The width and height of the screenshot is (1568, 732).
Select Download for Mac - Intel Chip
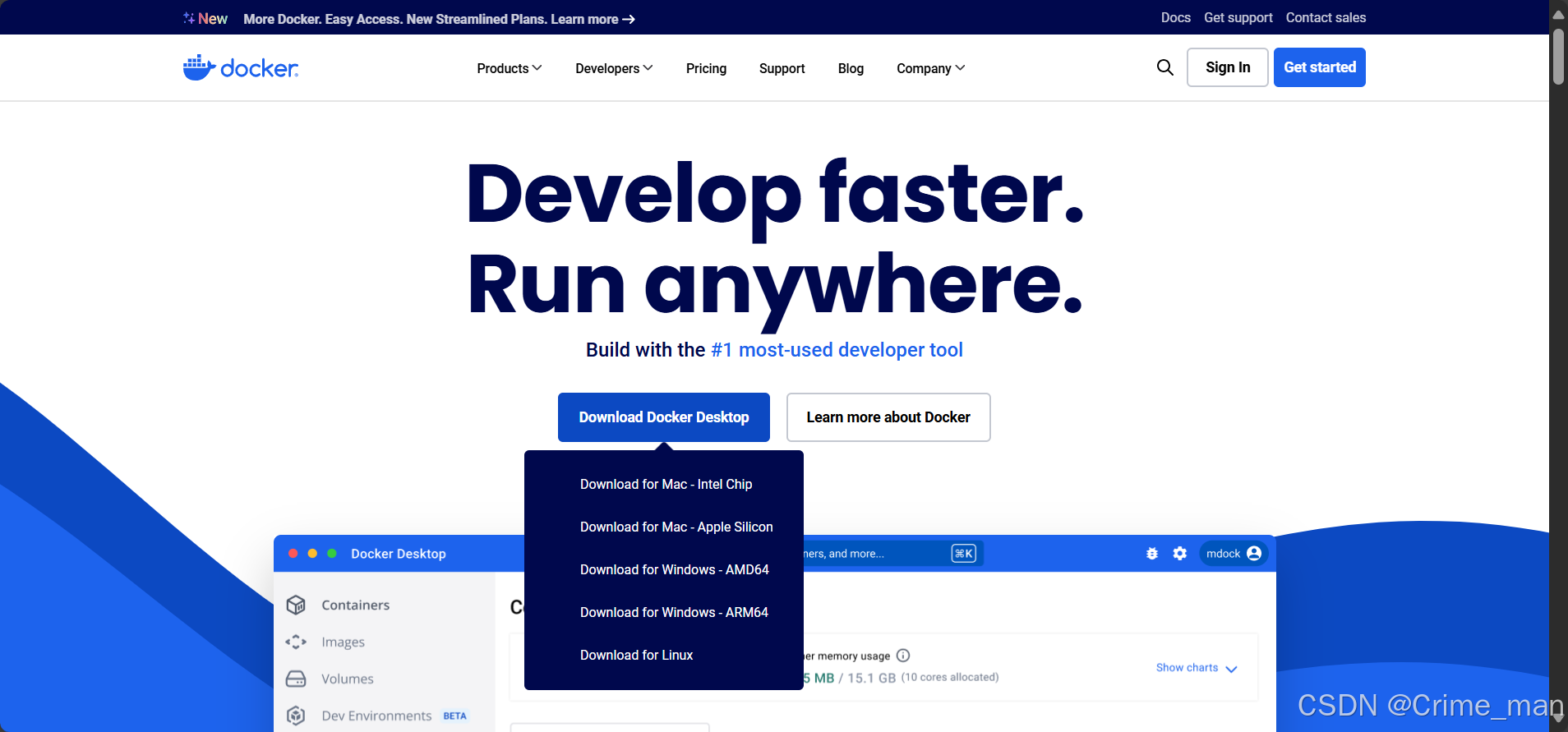pyautogui.click(x=666, y=484)
